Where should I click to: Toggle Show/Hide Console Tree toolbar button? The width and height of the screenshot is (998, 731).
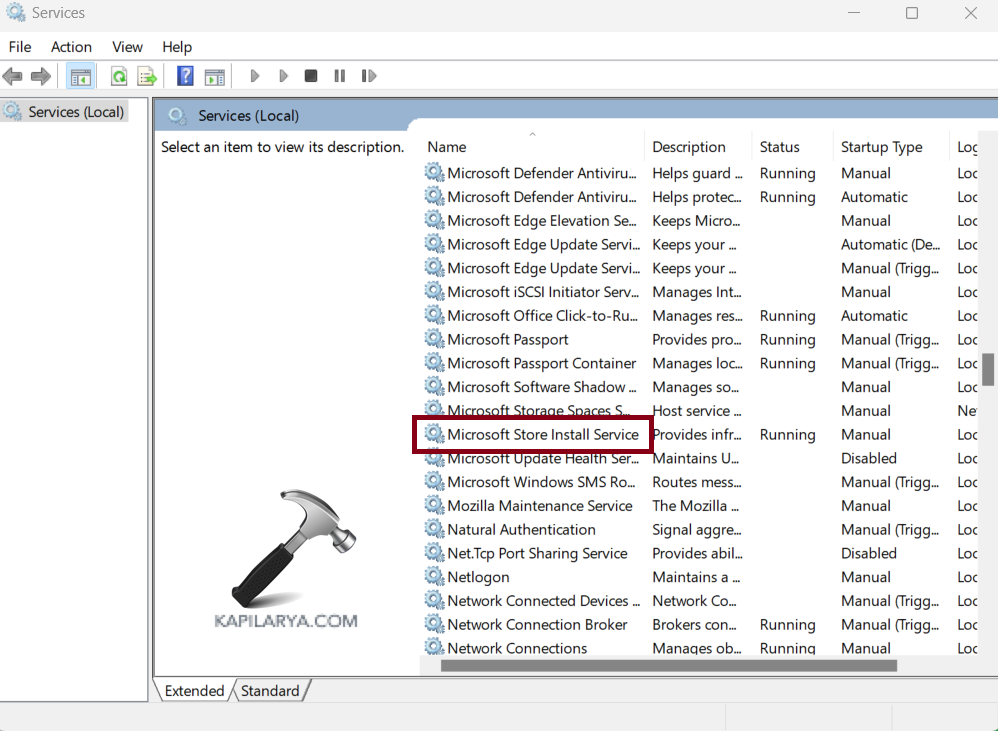[x=81, y=76]
